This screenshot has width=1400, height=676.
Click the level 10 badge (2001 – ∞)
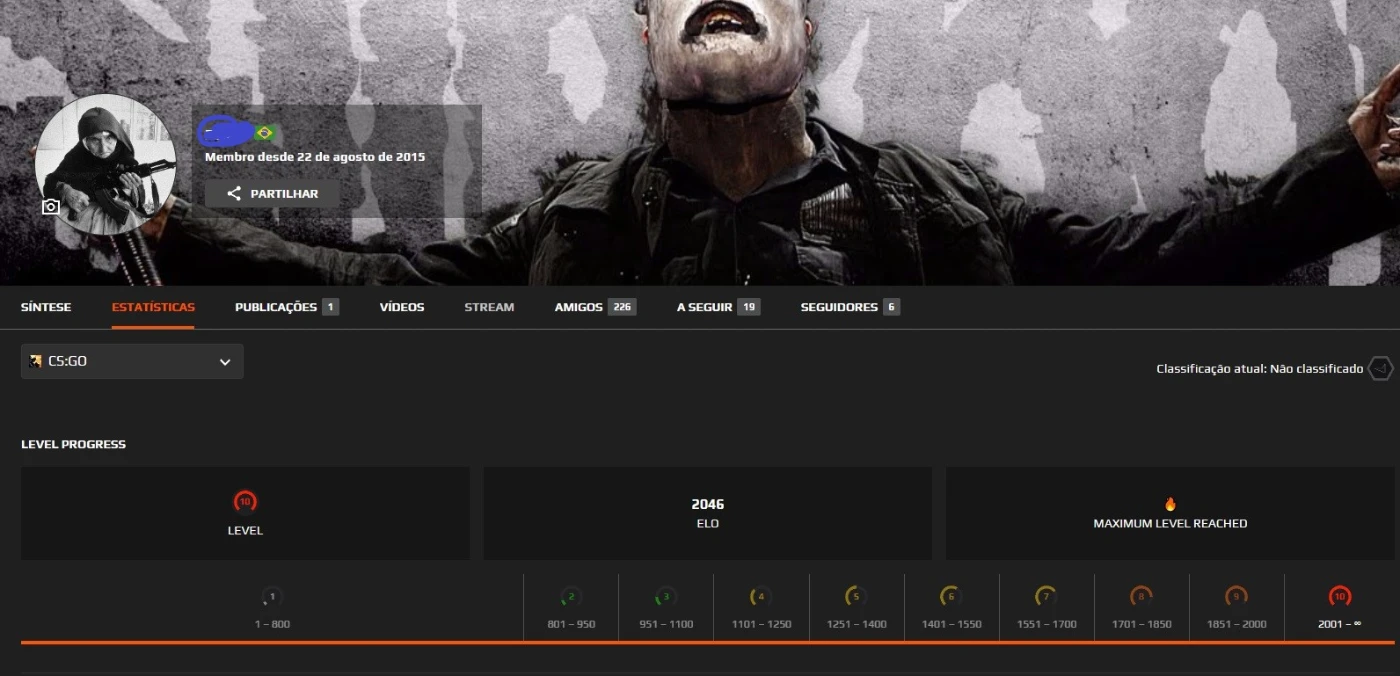pos(1340,597)
